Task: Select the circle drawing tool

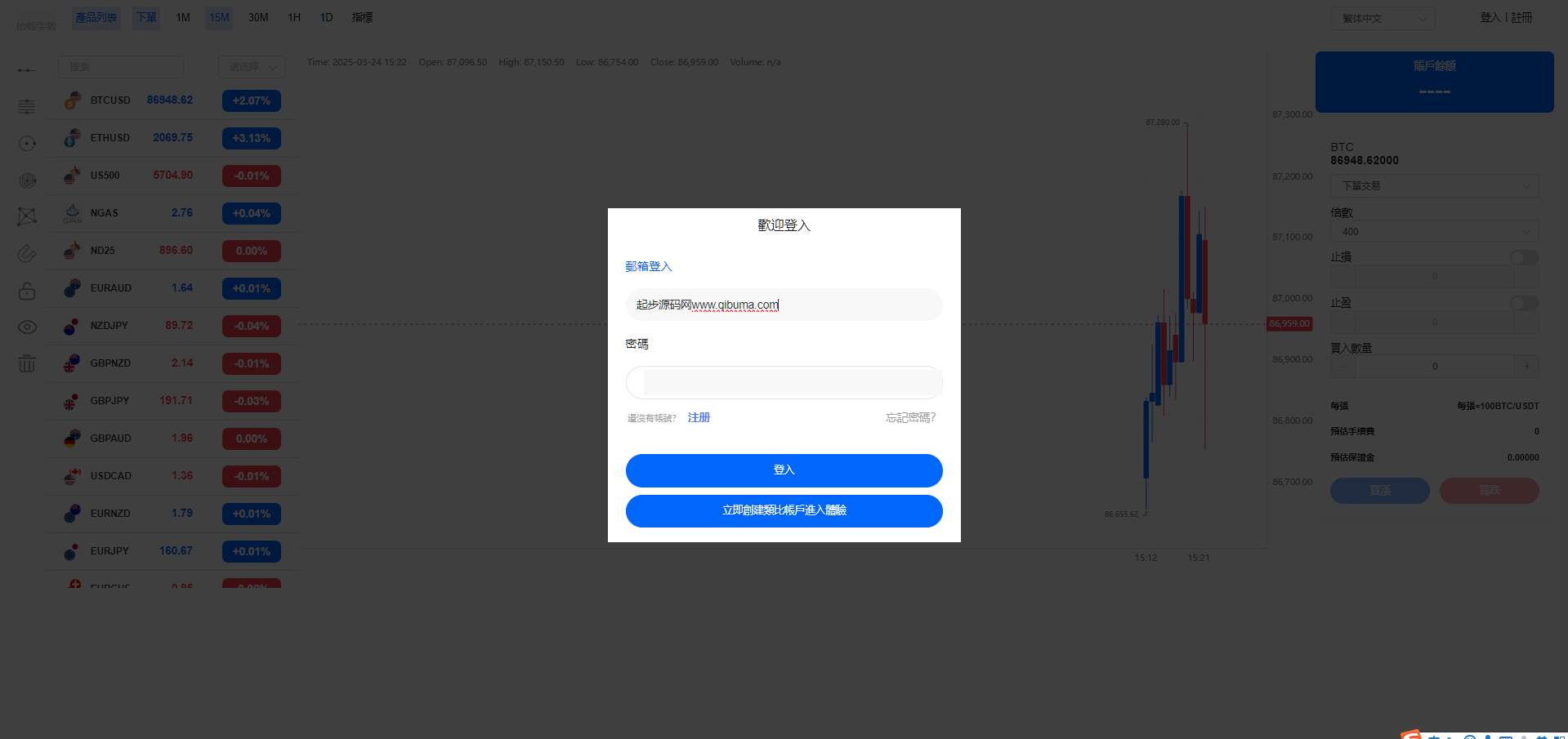Action: pos(27,144)
